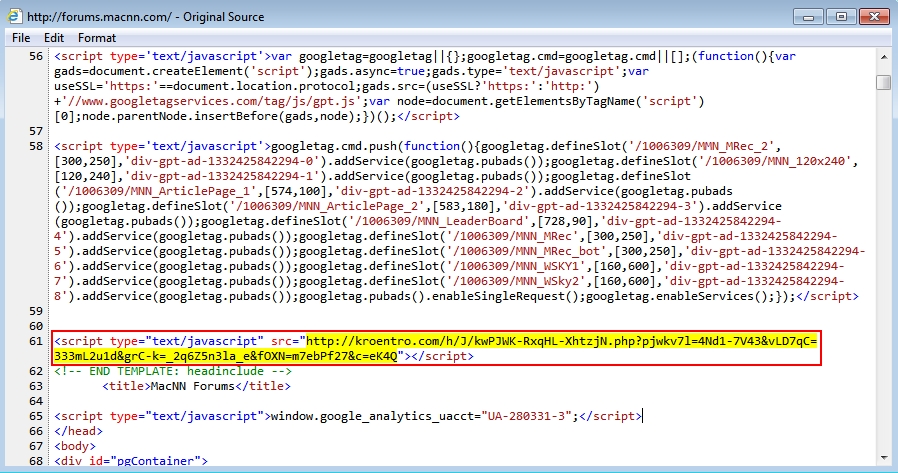The width and height of the screenshot is (898, 473).
Task: Open the Edit menu
Action: click(54, 38)
